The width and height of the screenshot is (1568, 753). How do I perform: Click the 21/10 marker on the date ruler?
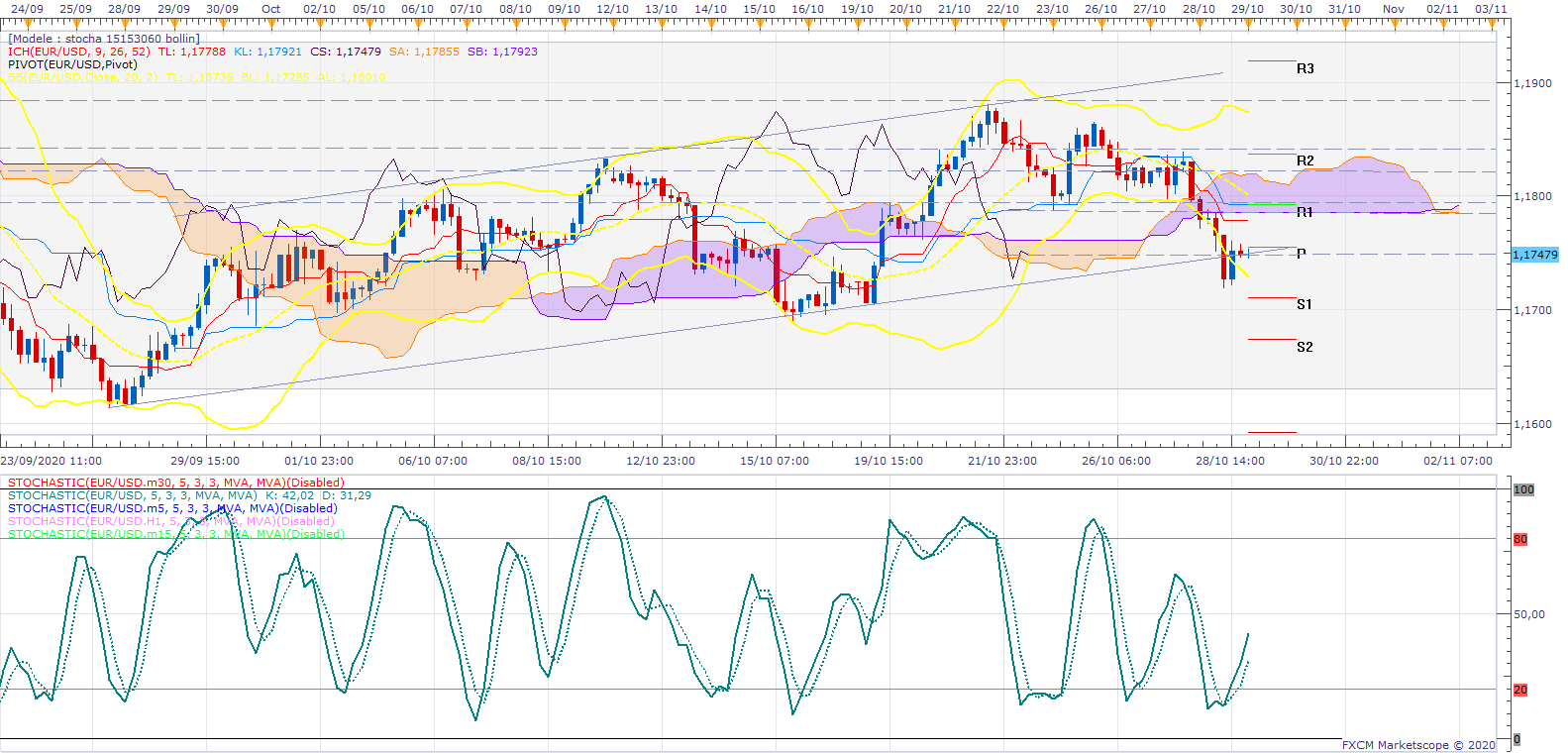point(954,9)
